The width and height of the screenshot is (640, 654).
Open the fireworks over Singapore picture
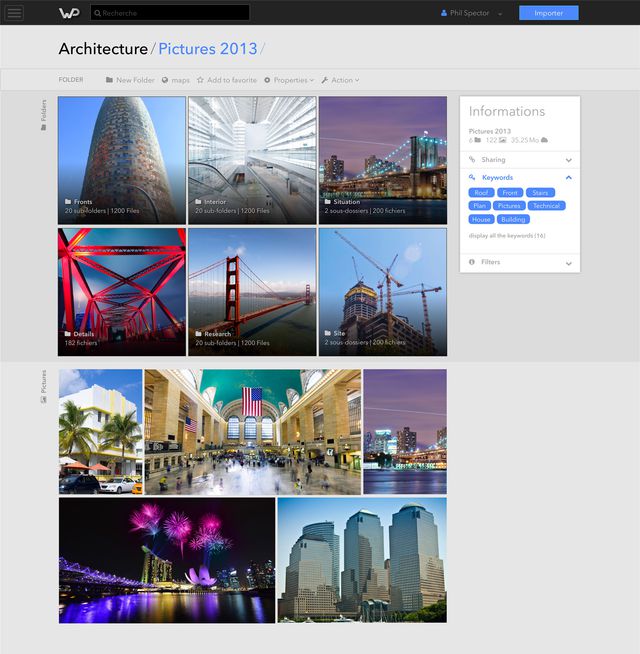(167, 560)
